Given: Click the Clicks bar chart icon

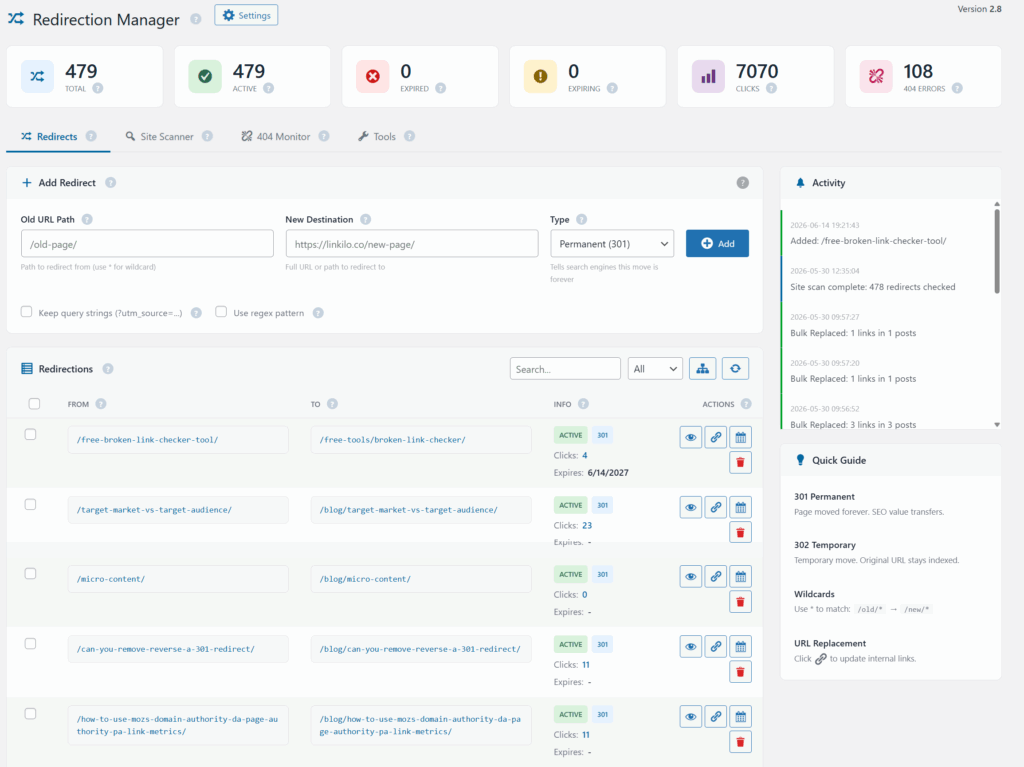Looking at the screenshot, I should click(x=709, y=76).
